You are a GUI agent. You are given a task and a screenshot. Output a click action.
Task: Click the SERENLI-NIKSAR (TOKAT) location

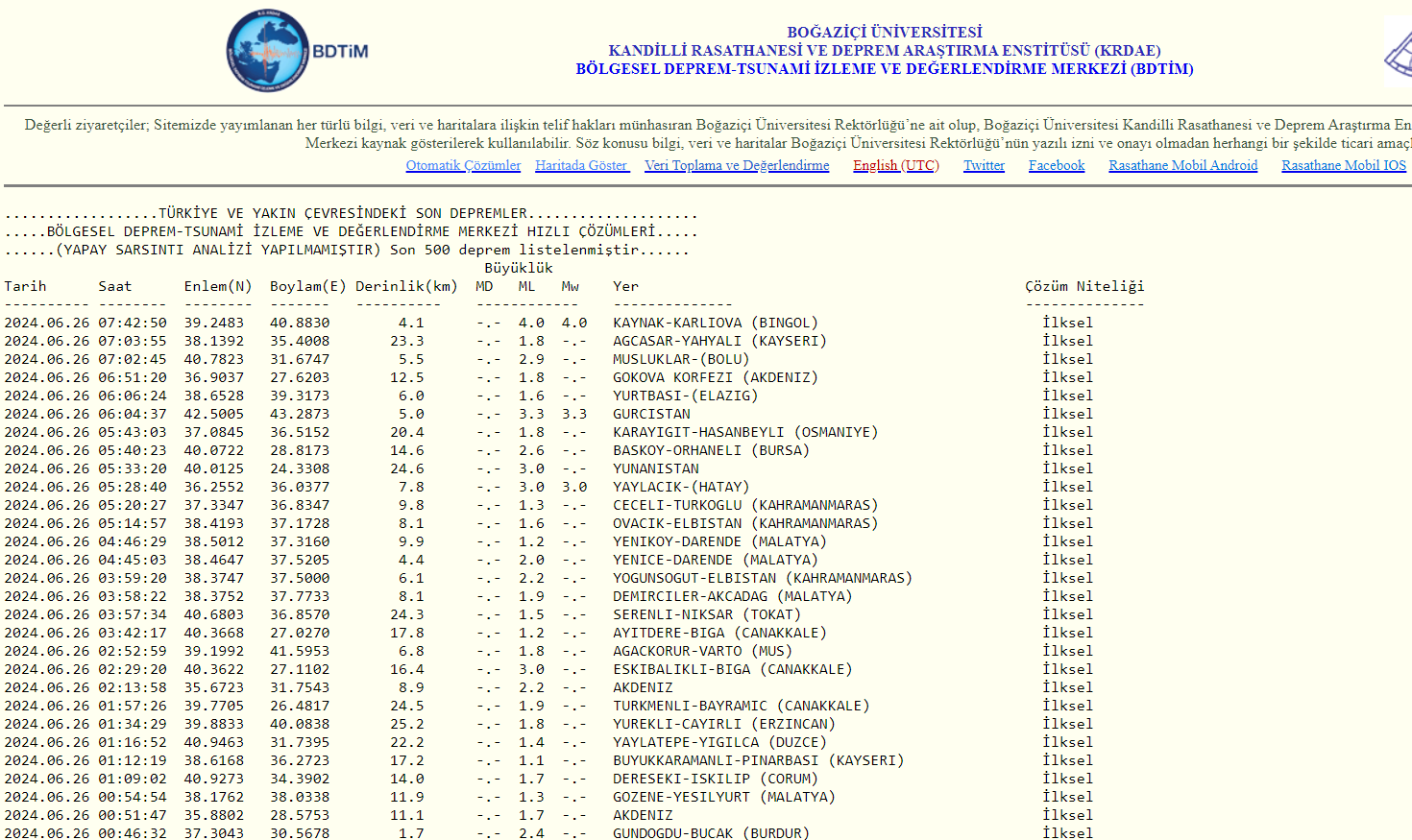click(x=707, y=614)
